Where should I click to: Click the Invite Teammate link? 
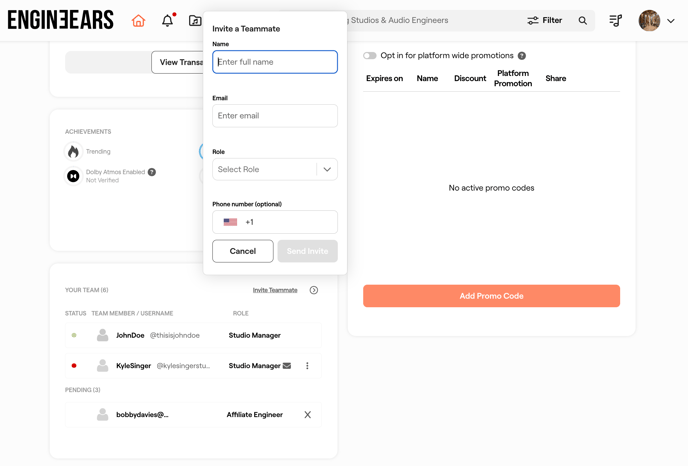(x=275, y=290)
